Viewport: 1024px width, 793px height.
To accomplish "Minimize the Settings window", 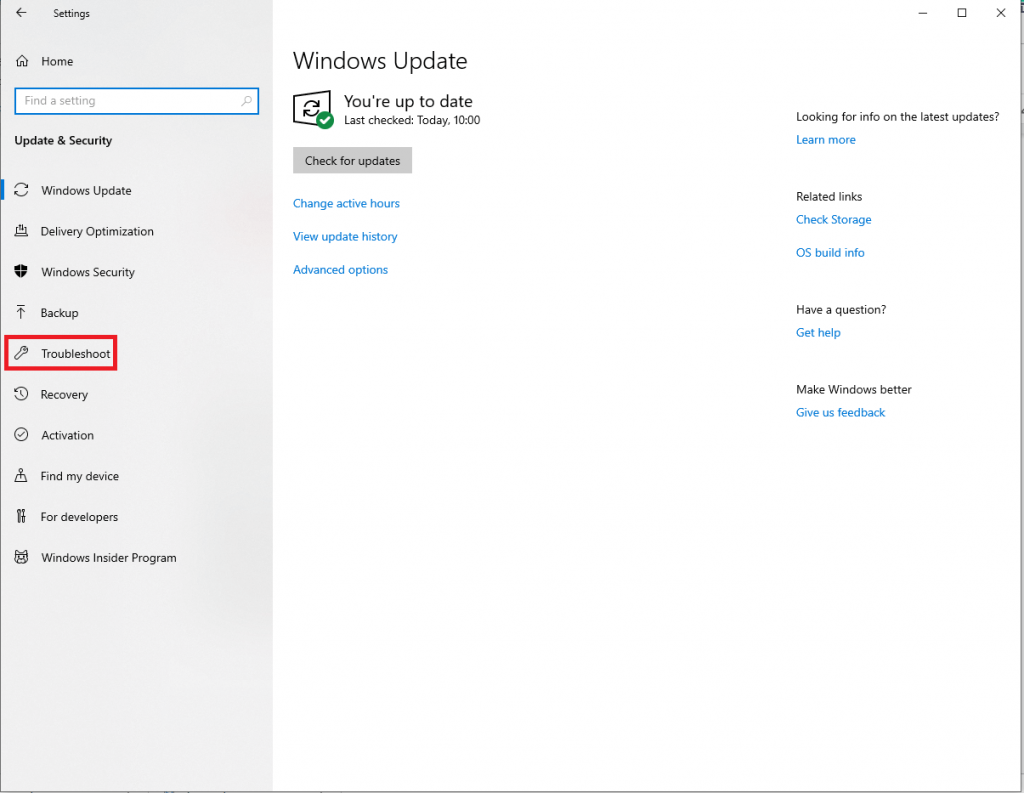I will pyautogui.click(x=922, y=13).
